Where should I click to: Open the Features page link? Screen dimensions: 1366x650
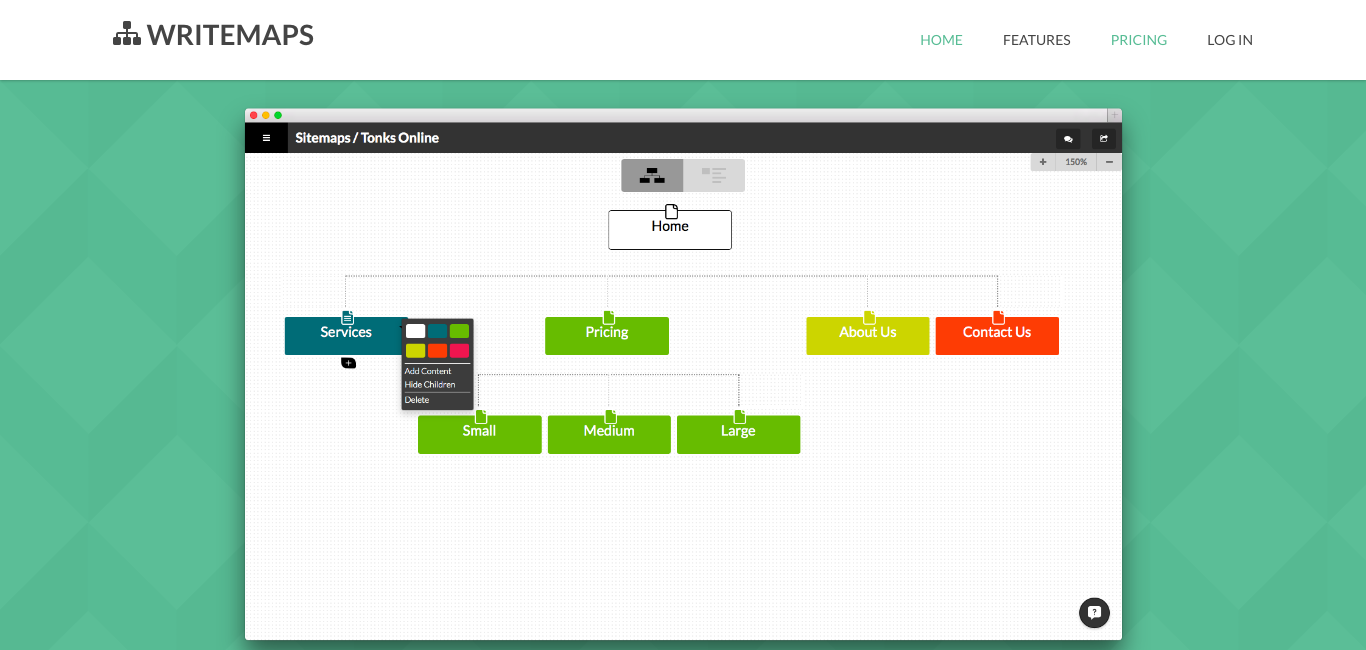[1036, 40]
